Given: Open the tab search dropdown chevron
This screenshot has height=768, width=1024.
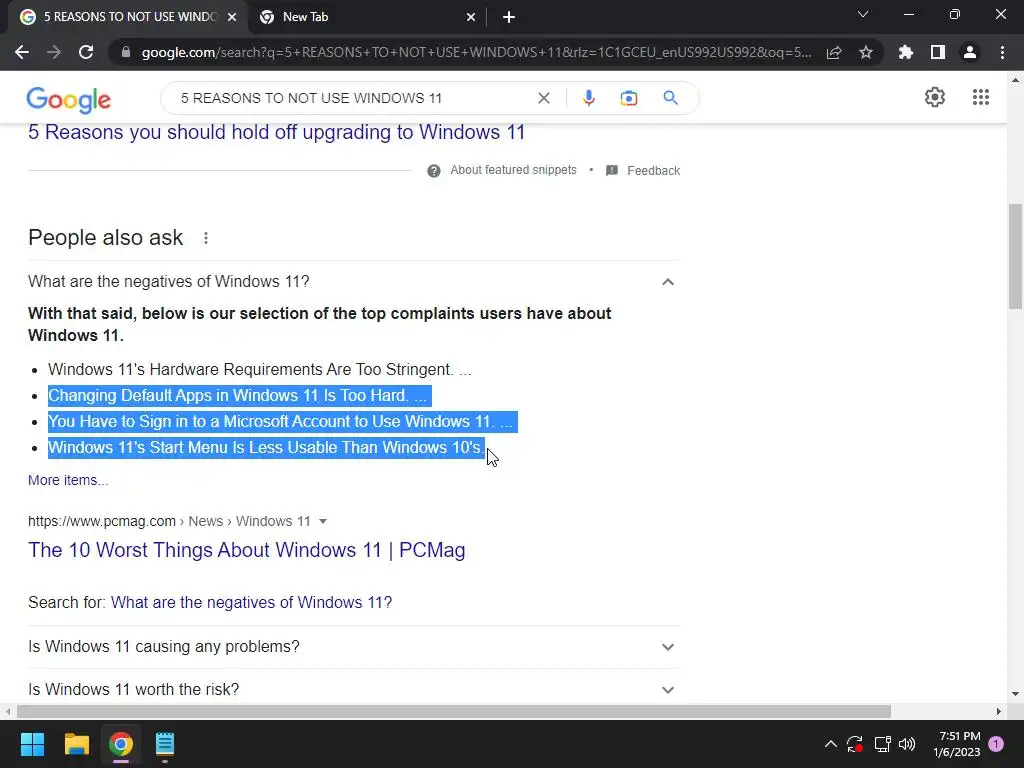Looking at the screenshot, I should [863, 14].
